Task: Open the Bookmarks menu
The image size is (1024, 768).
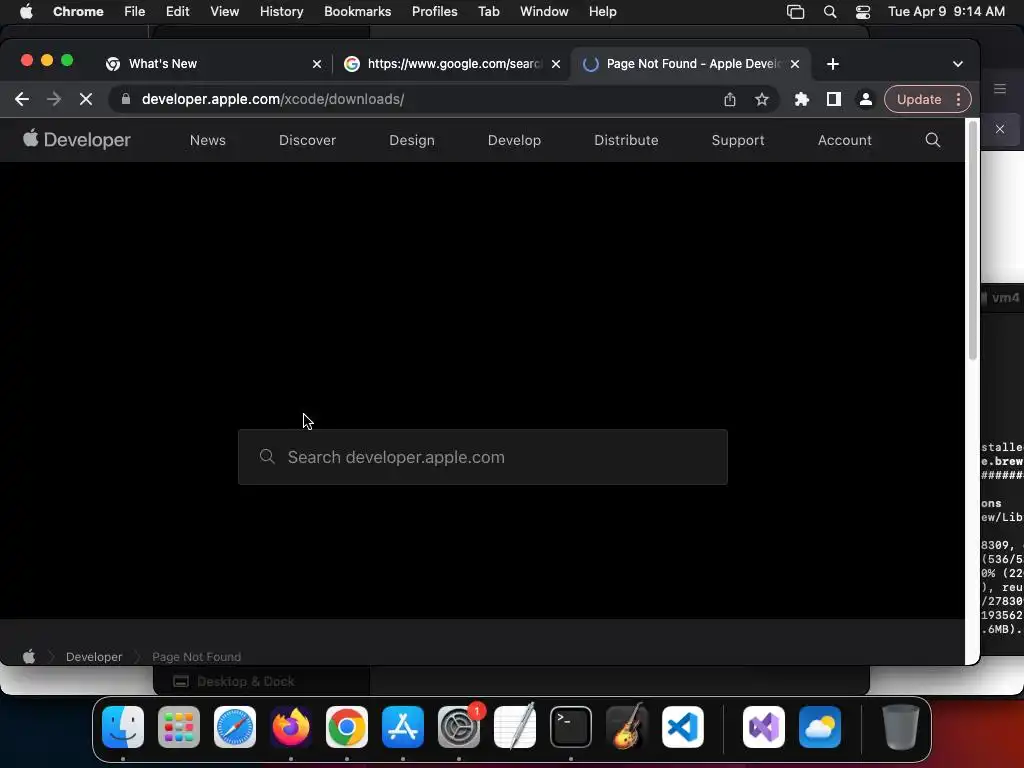Action: 357,12
